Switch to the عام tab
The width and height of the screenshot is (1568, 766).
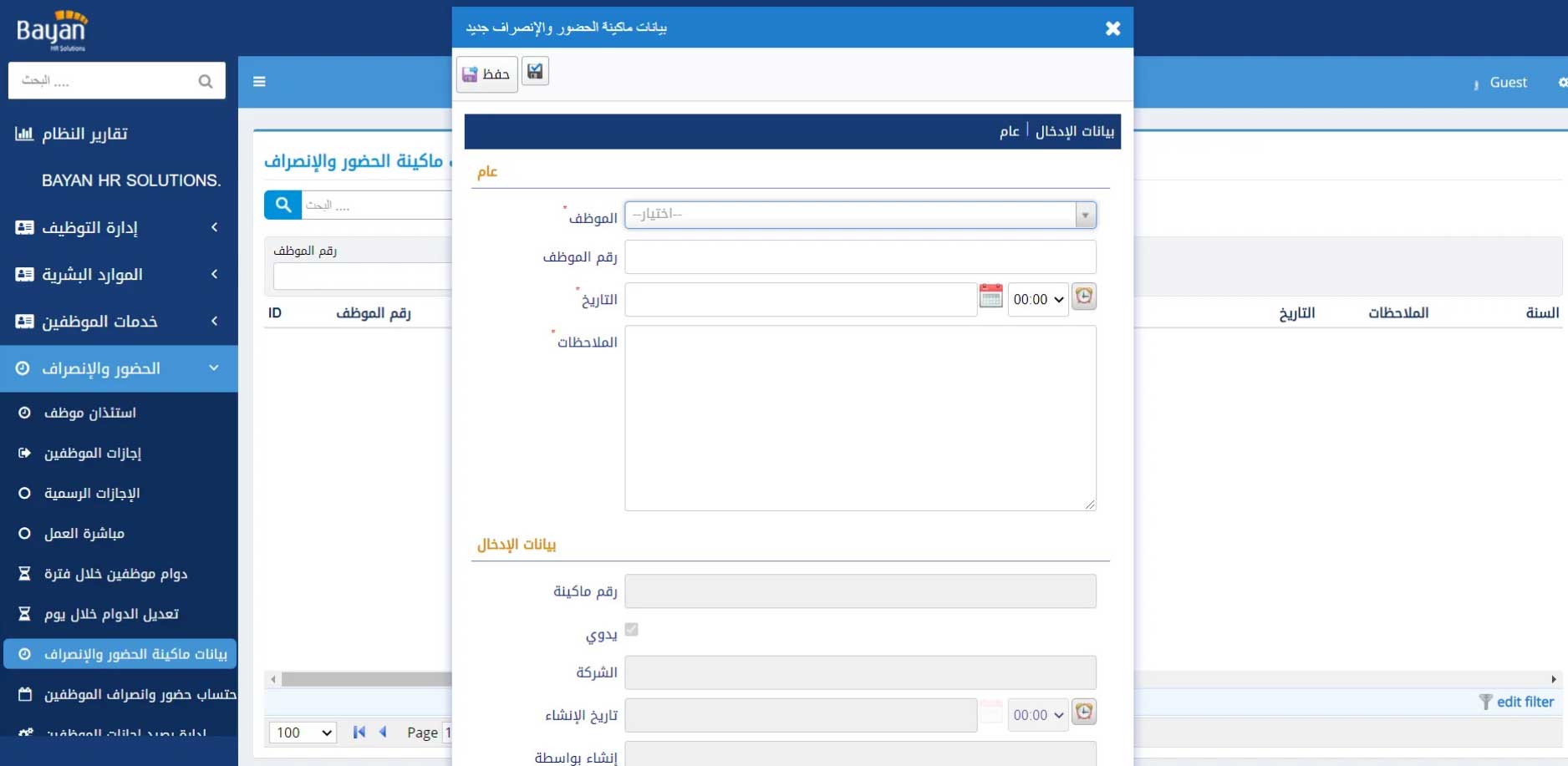point(1010,131)
